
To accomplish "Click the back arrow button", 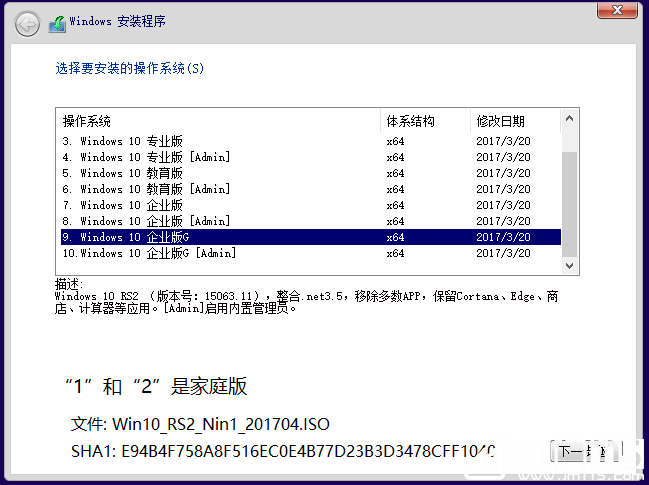I will click(x=27, y=24).
